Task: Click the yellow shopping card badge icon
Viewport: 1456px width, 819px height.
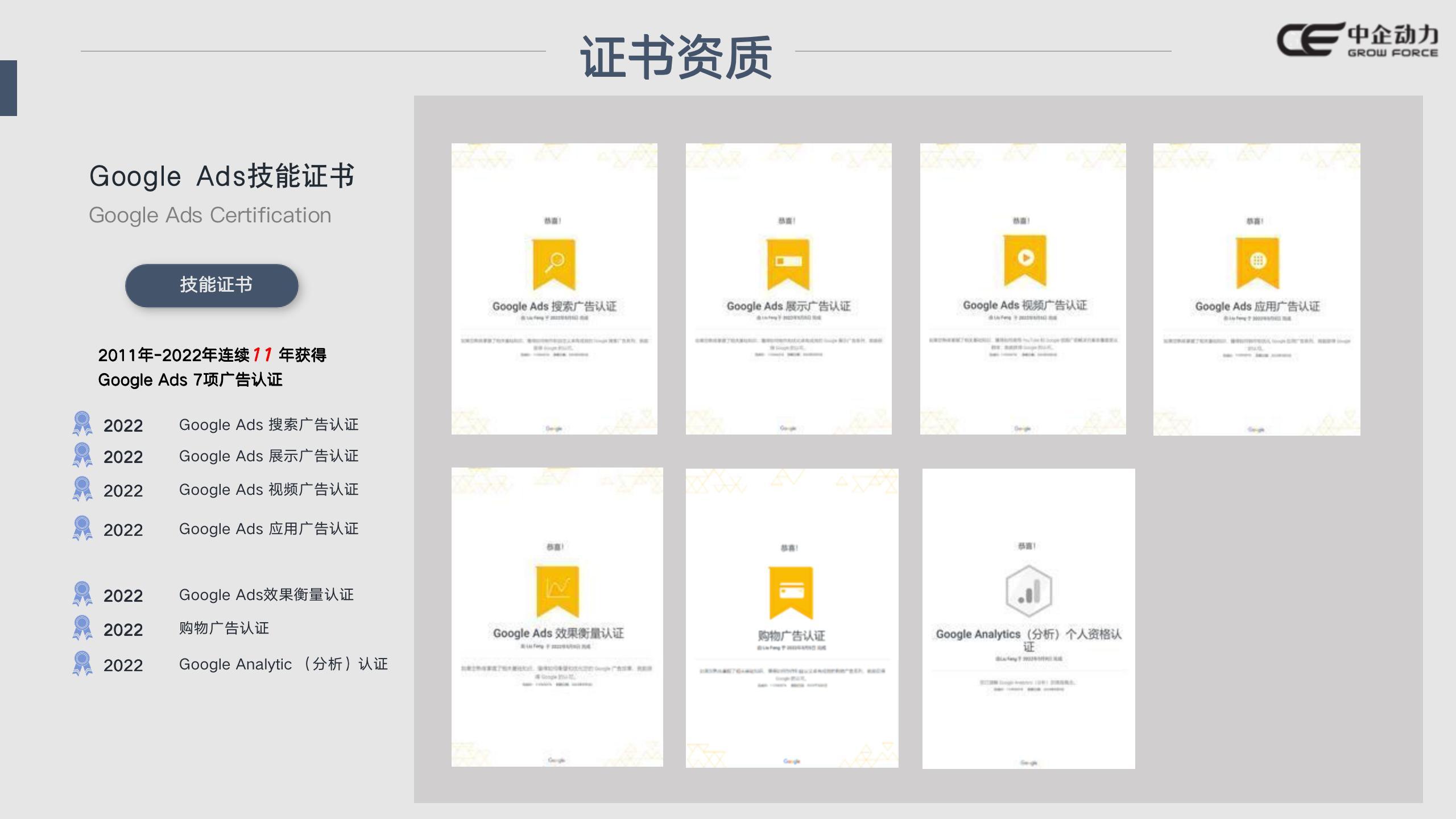Action: coord(791,593)
